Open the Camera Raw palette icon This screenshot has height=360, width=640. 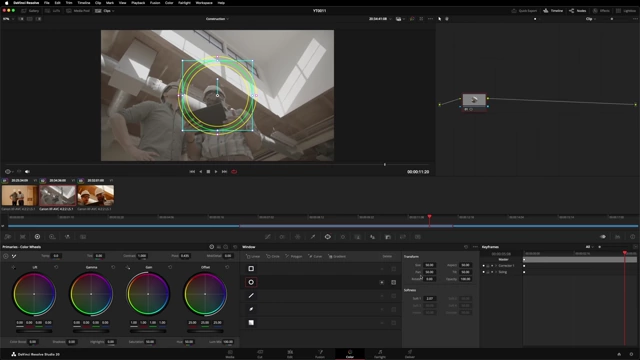coord(8,237)
